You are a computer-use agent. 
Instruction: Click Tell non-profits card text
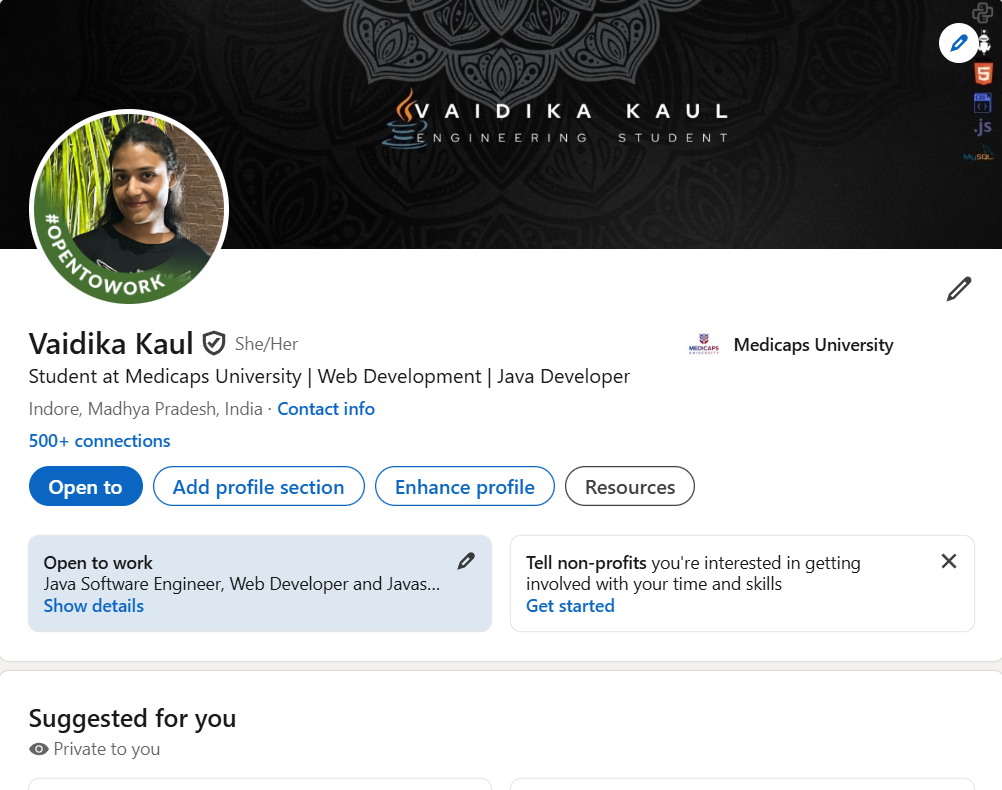[x=693, y=573]
